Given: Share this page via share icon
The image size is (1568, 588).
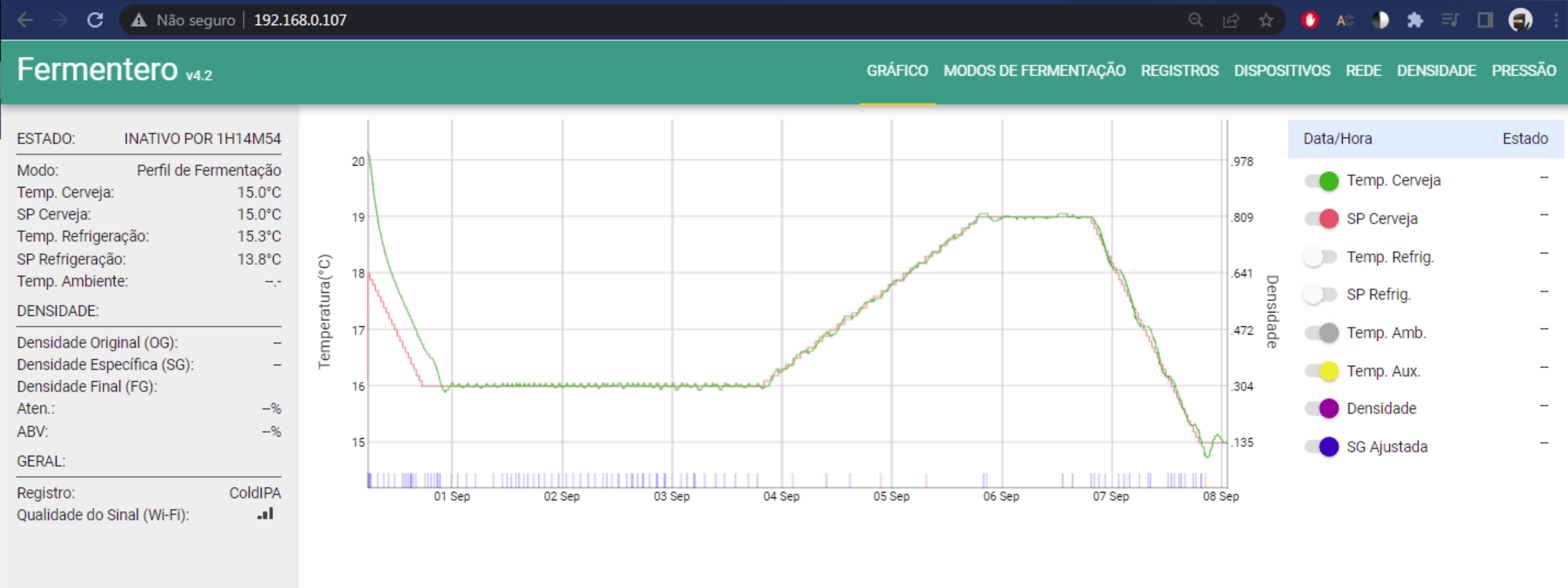Looking at the screenshot, I should pos(1231,20).
